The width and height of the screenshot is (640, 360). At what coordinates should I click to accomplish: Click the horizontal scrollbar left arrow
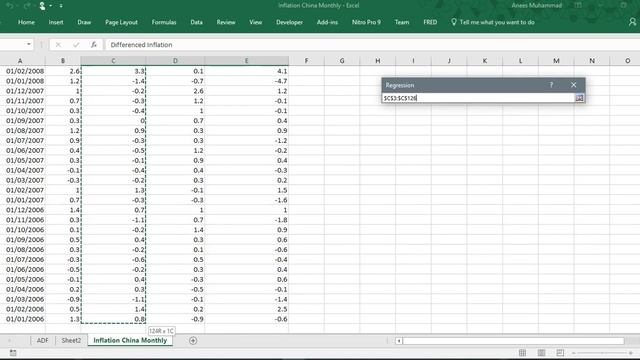(x=399, y=341)
